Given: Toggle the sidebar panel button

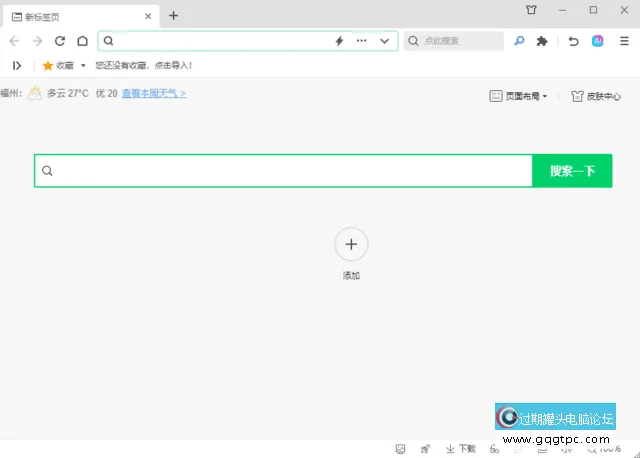Looking at the screenshot, I should pos(17,66).
